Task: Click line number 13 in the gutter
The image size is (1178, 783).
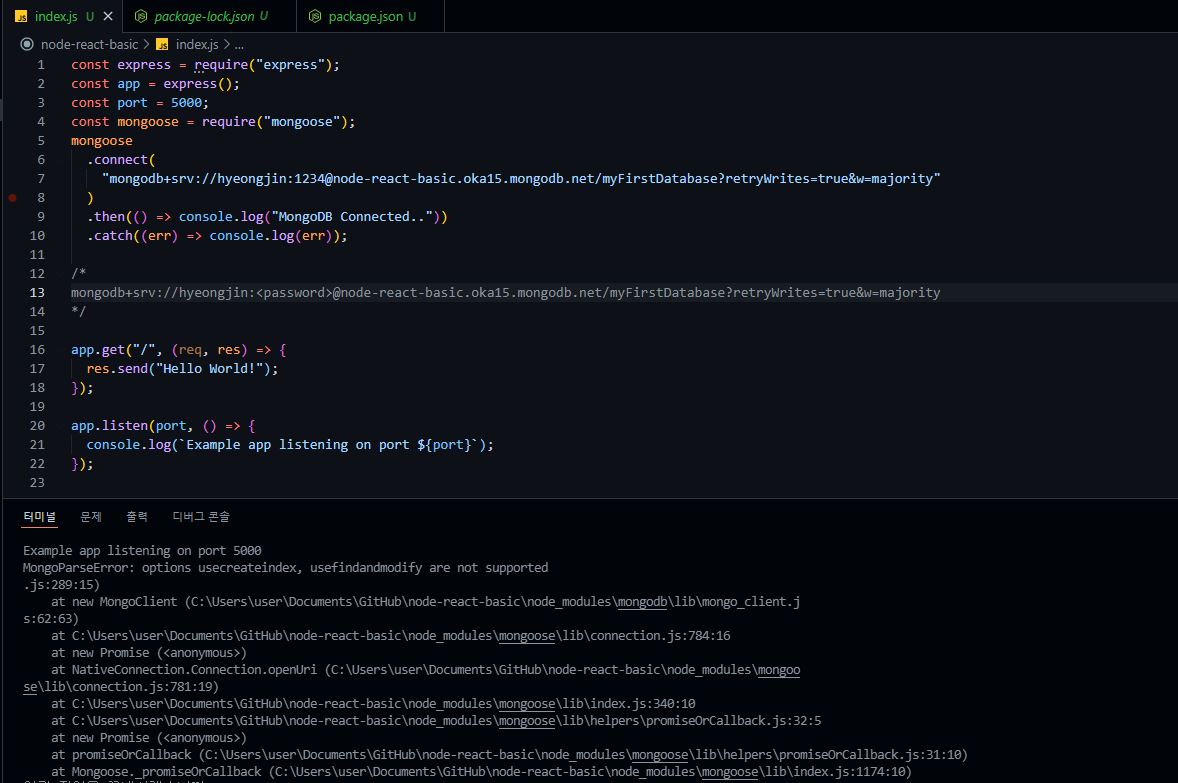Action: tap(37, 292)
